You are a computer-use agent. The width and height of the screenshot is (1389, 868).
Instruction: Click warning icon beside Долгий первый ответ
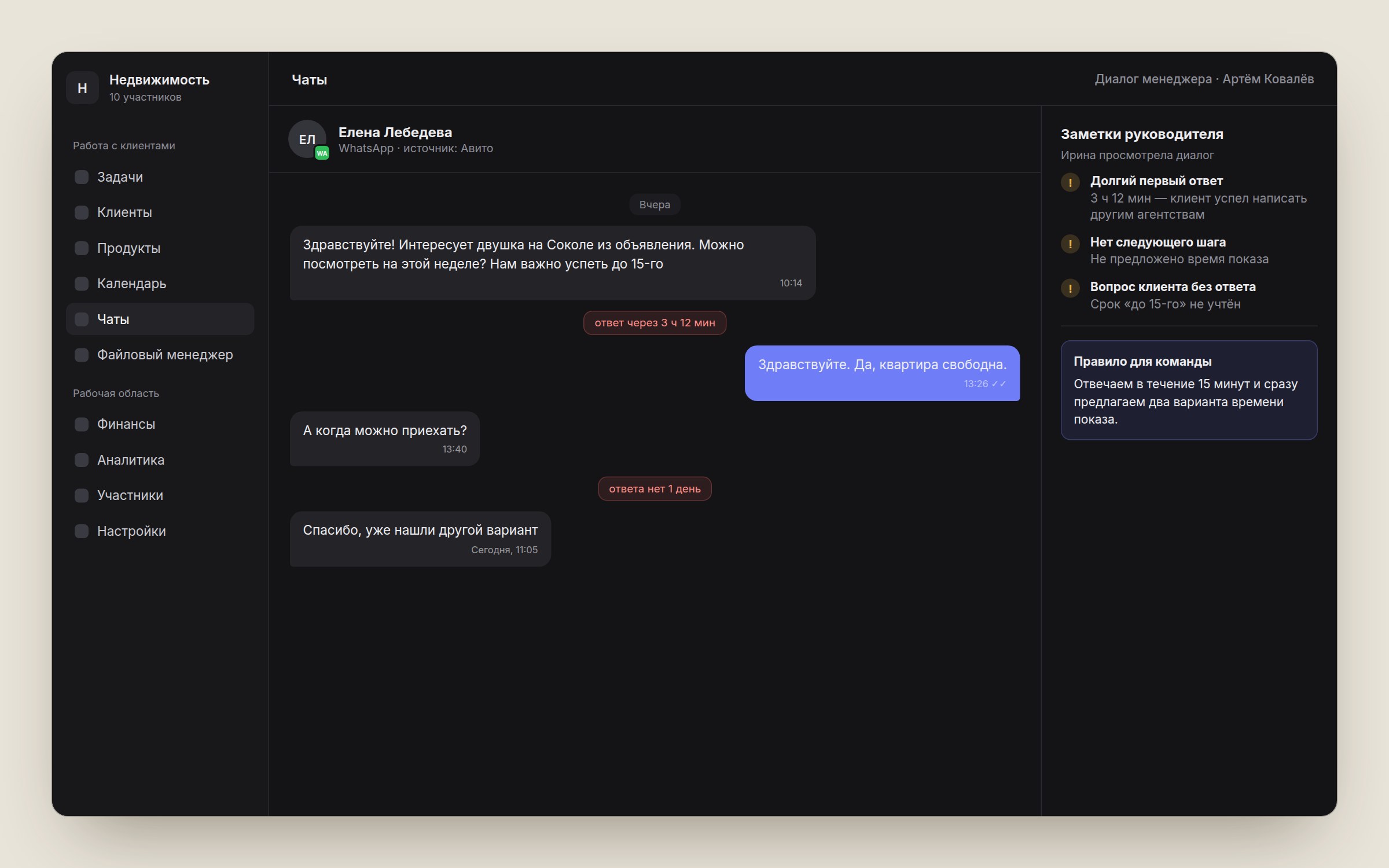(1070, 182)
